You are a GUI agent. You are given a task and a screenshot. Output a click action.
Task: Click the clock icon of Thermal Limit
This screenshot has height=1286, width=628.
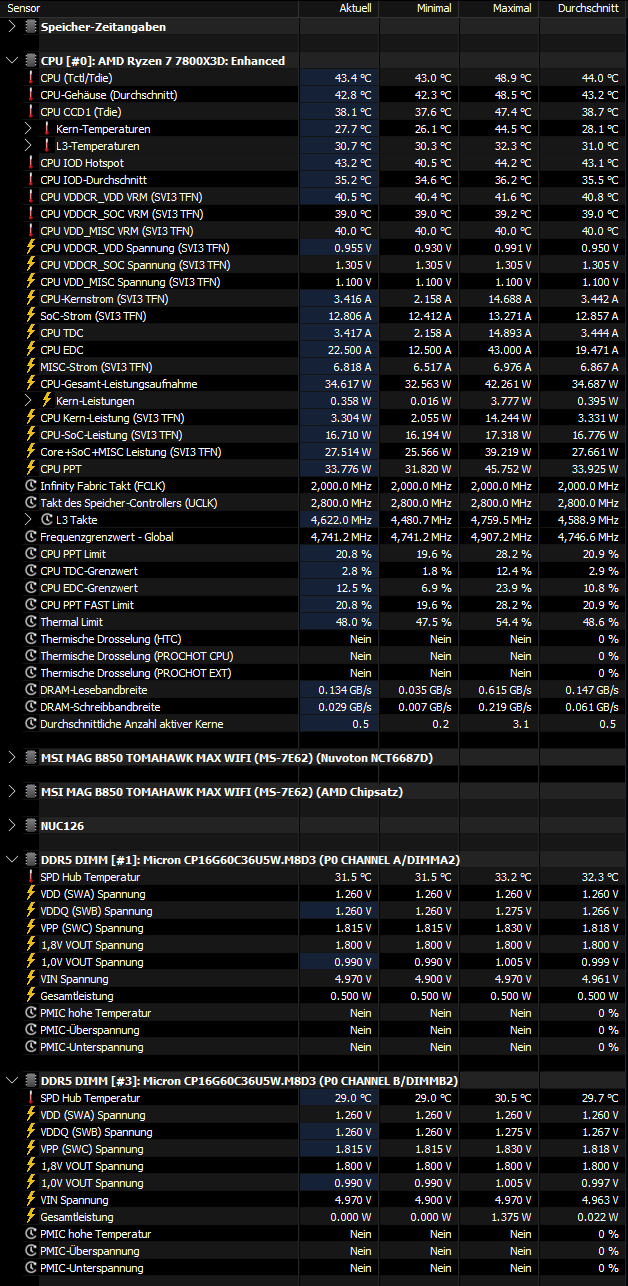click(30, 622)
